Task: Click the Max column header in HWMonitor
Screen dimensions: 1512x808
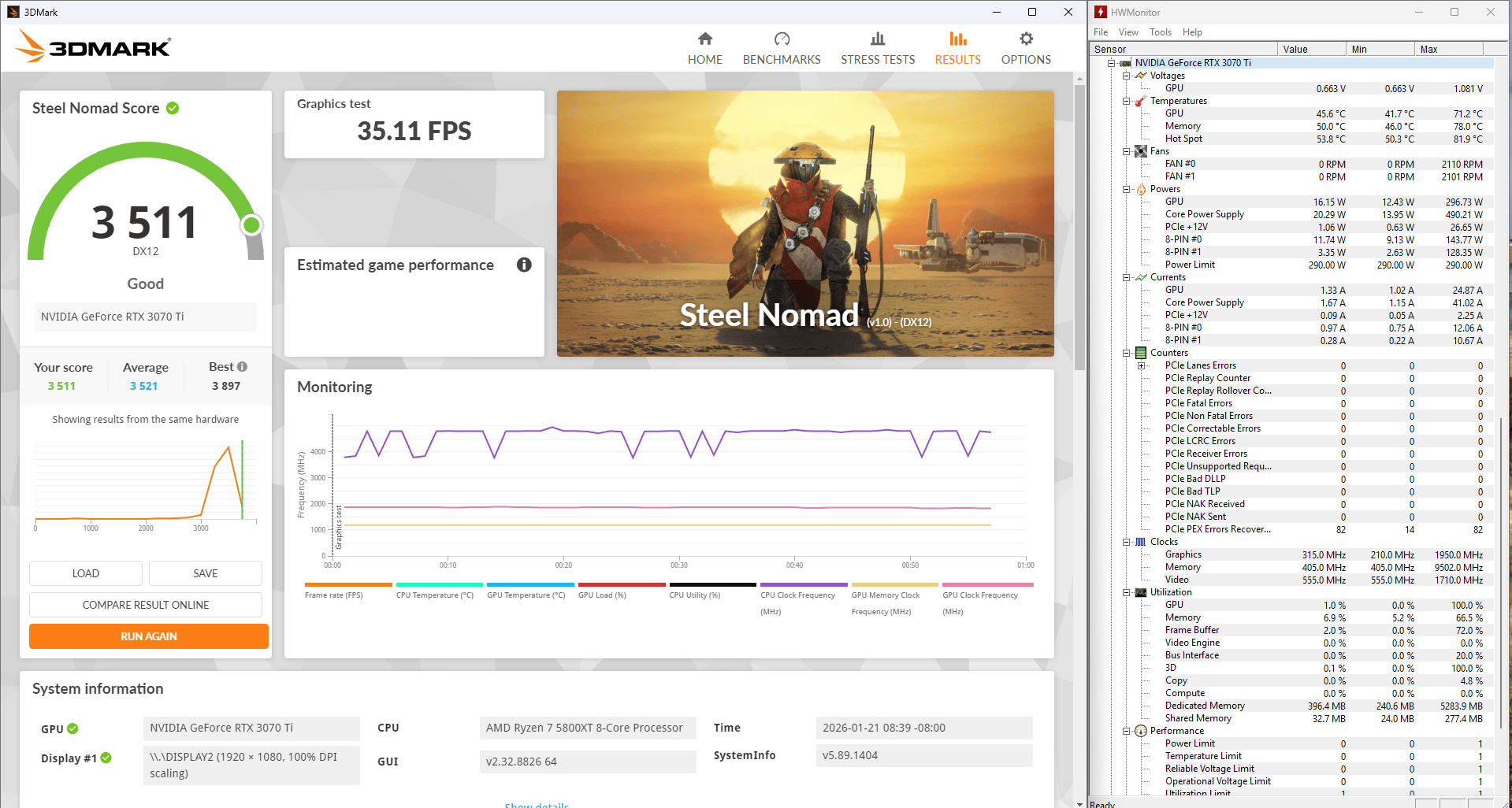Action: coord(1448,49)
